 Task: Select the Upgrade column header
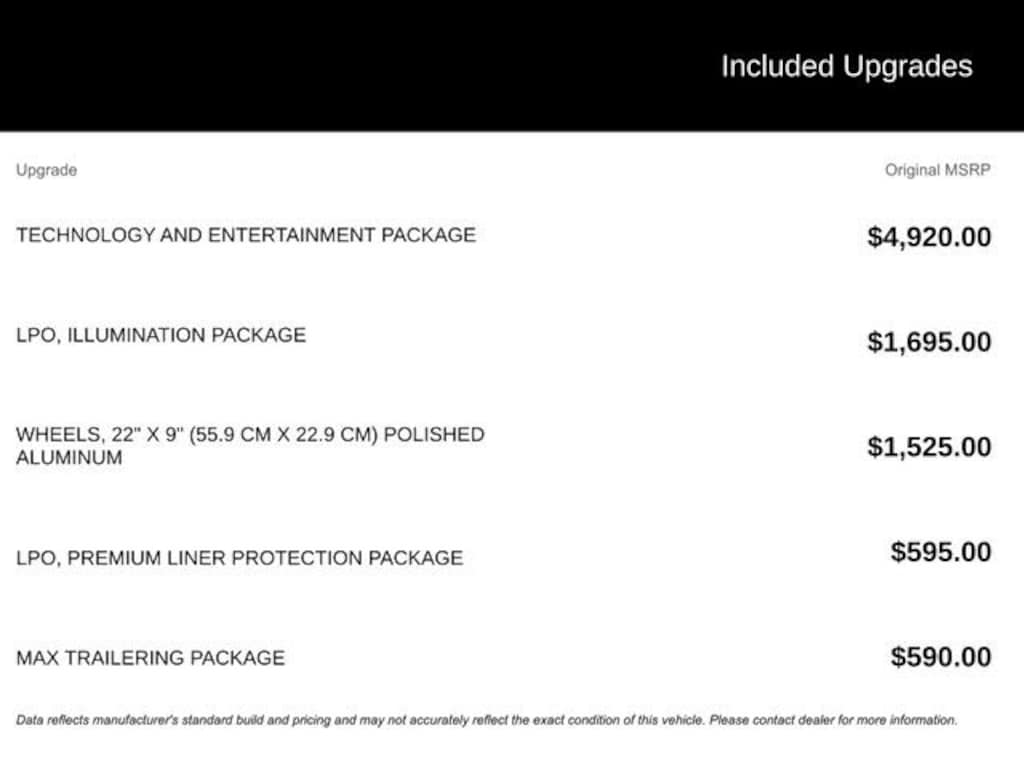[x=46, y=170]
